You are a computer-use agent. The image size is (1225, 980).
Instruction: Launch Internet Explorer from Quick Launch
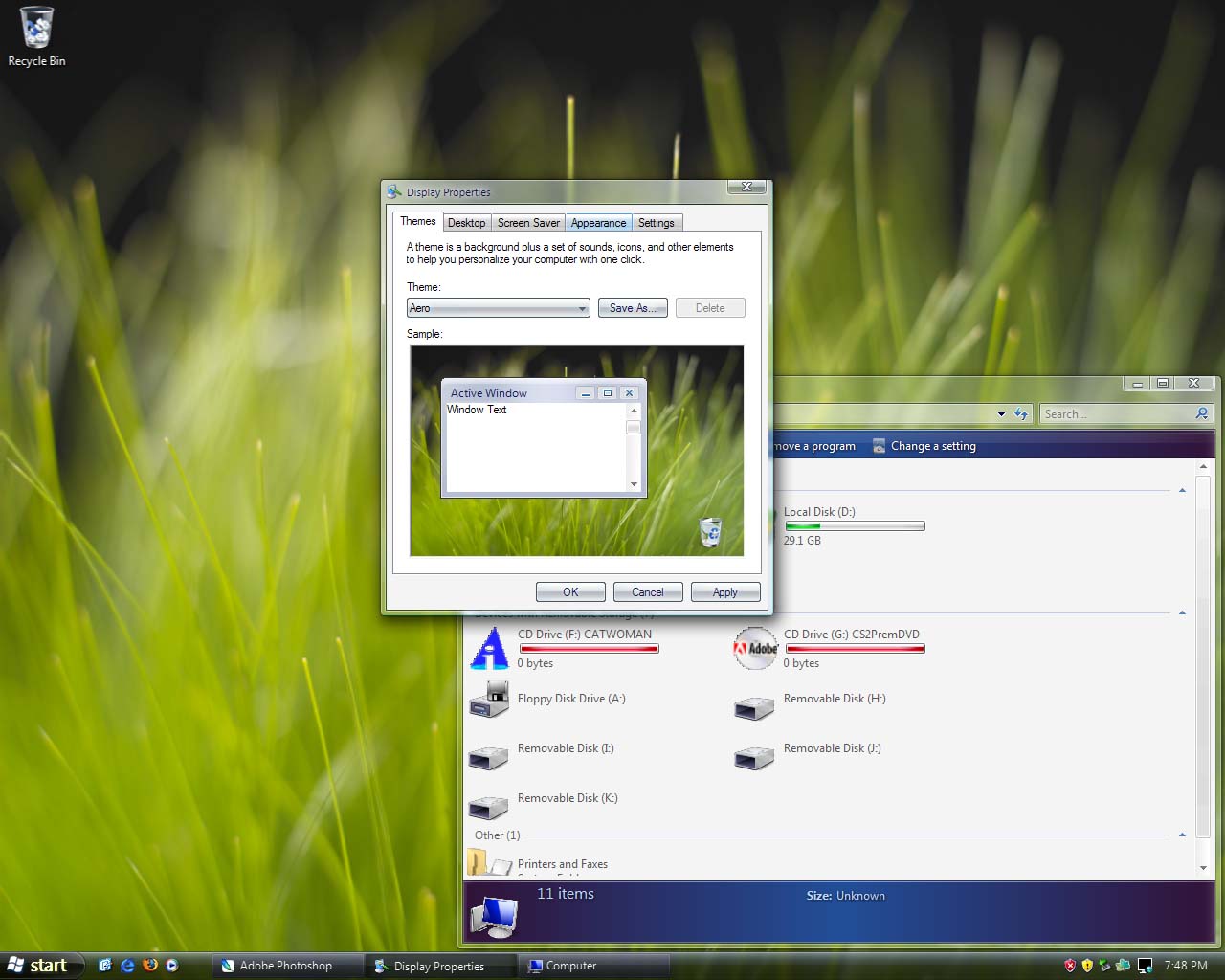[127, 966]
